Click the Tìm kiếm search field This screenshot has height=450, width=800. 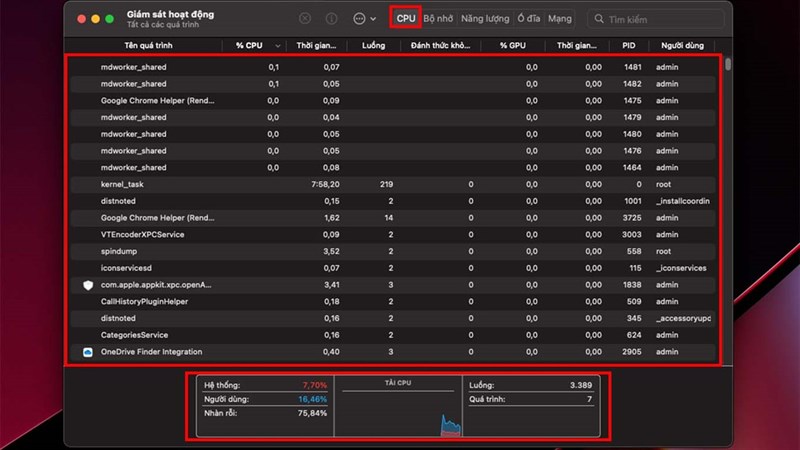coord(660,19)
